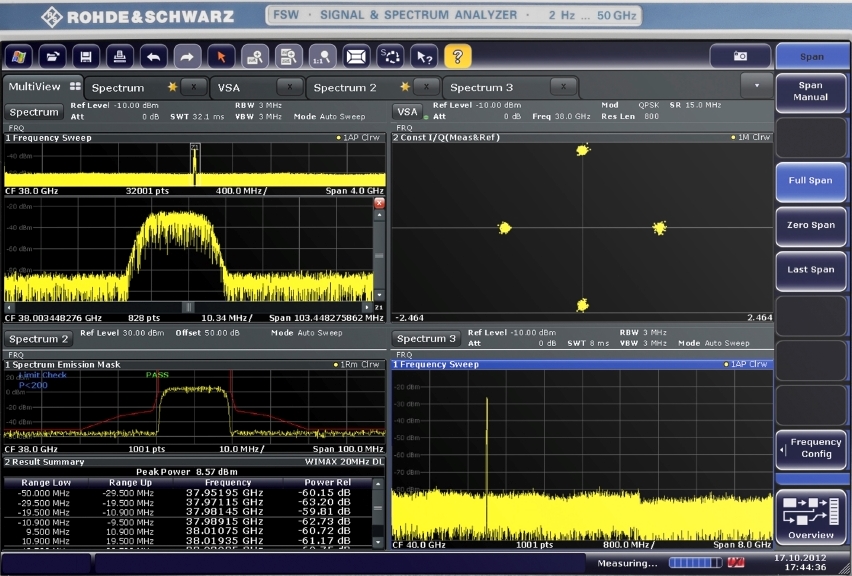Click the 1:1 zoom reset icon
Viewport: 852px width, 576px height.
pos(322,57)
